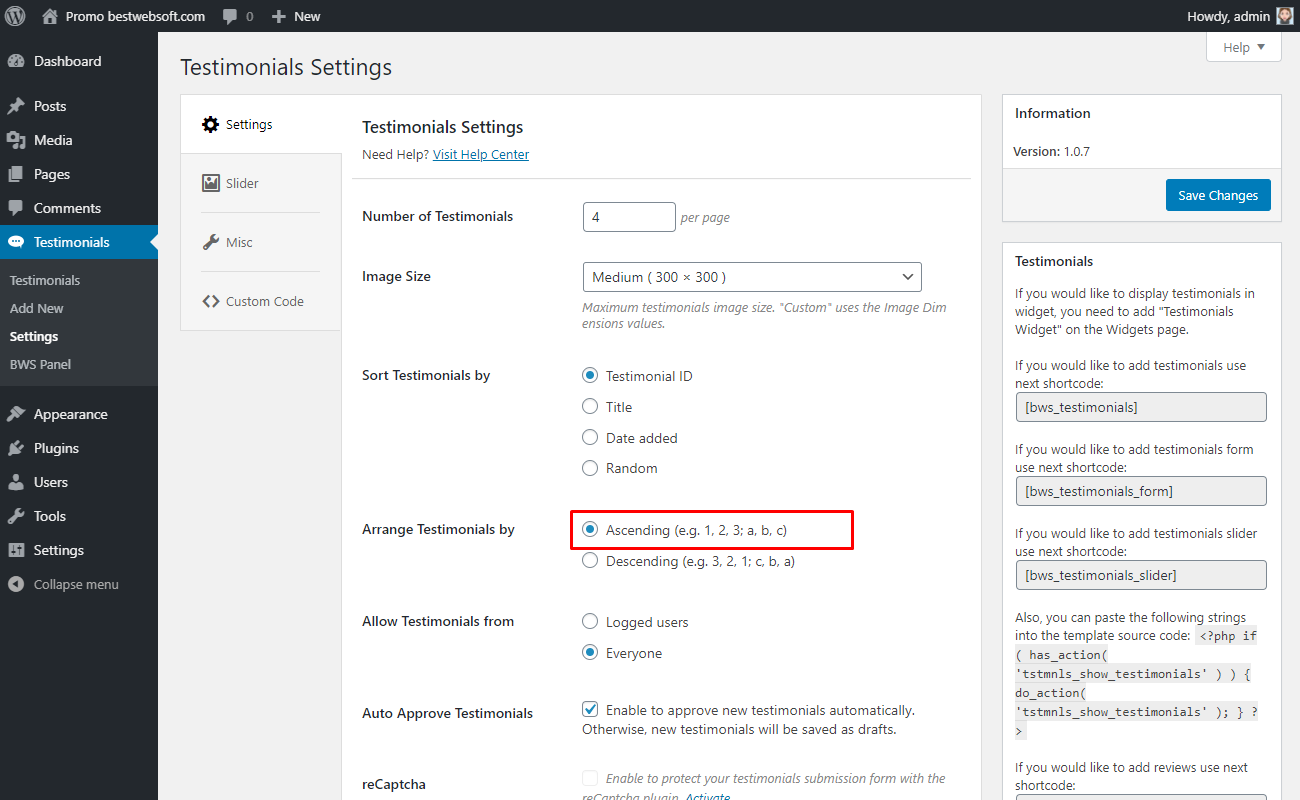The image size is (1300, 800).
Task: Click the home icon beside Promo bestwebsoft.com
Action: point(50,16)
